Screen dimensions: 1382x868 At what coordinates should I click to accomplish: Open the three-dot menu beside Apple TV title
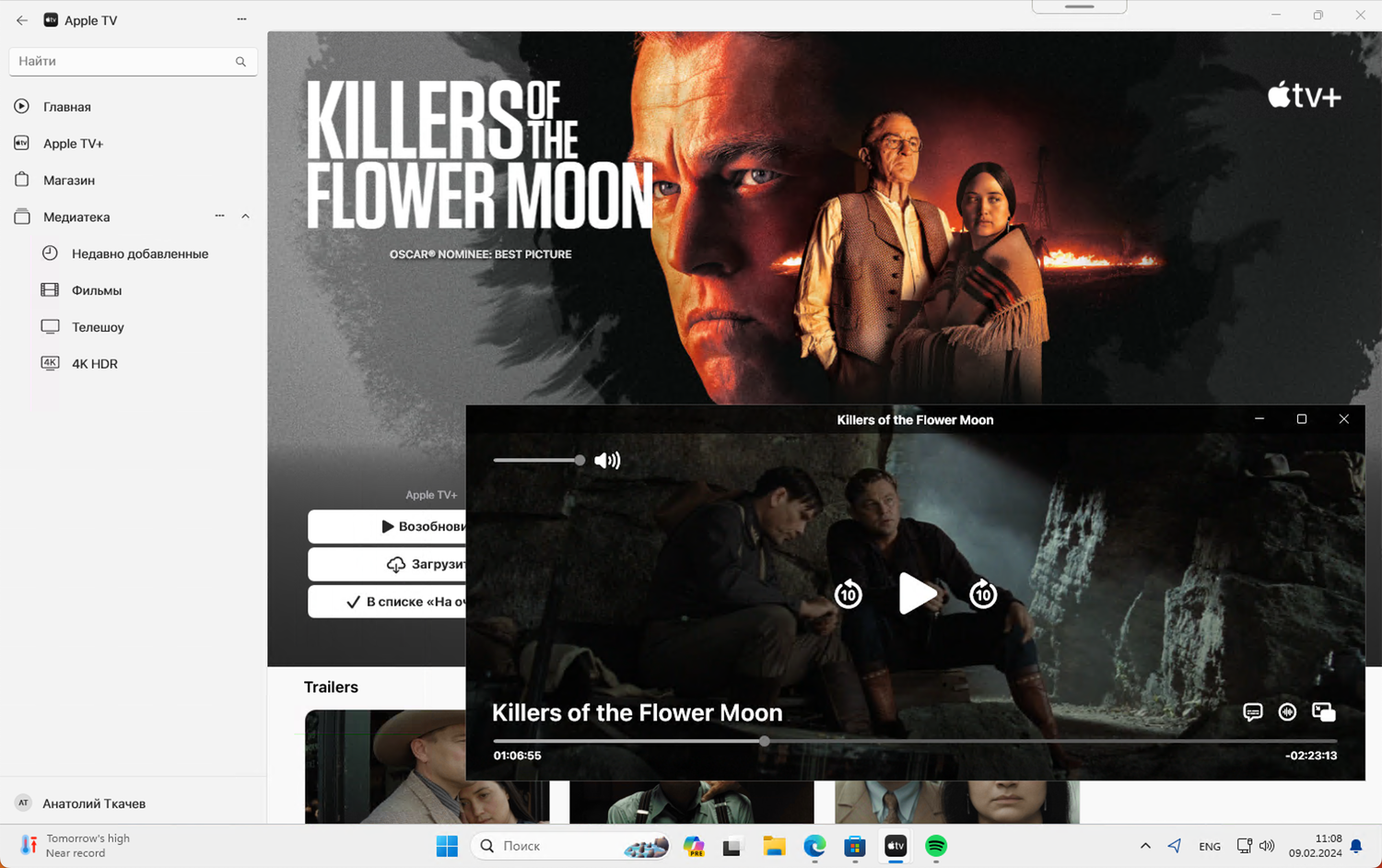tap(241, 19)
